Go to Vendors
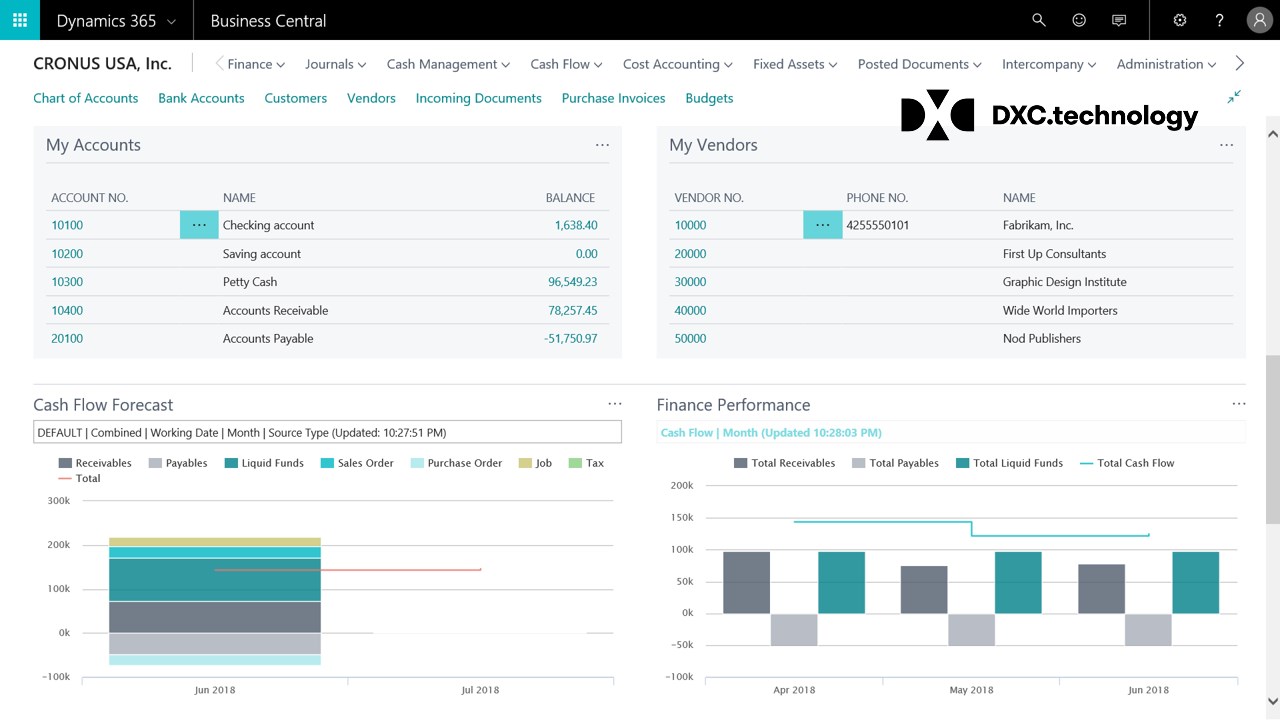Viewport: 1280px width, 720px height. [371, 98]
